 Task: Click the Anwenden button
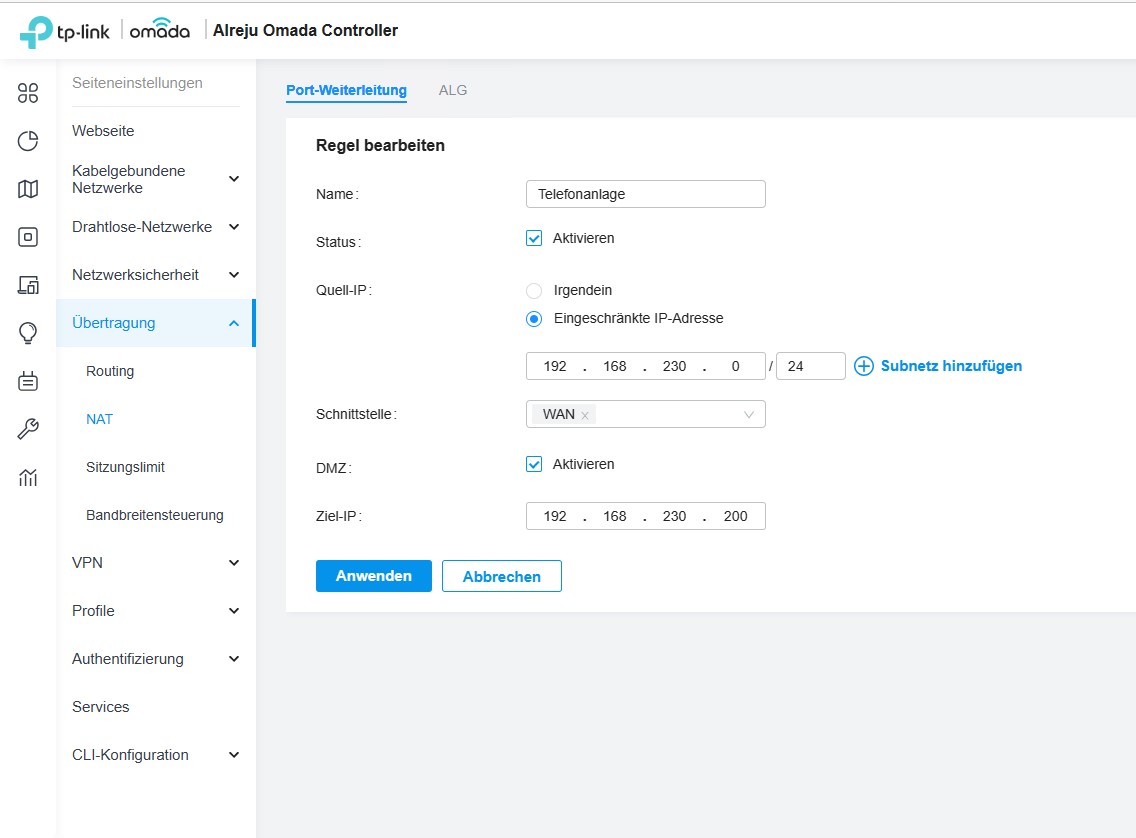pos(373,576)
